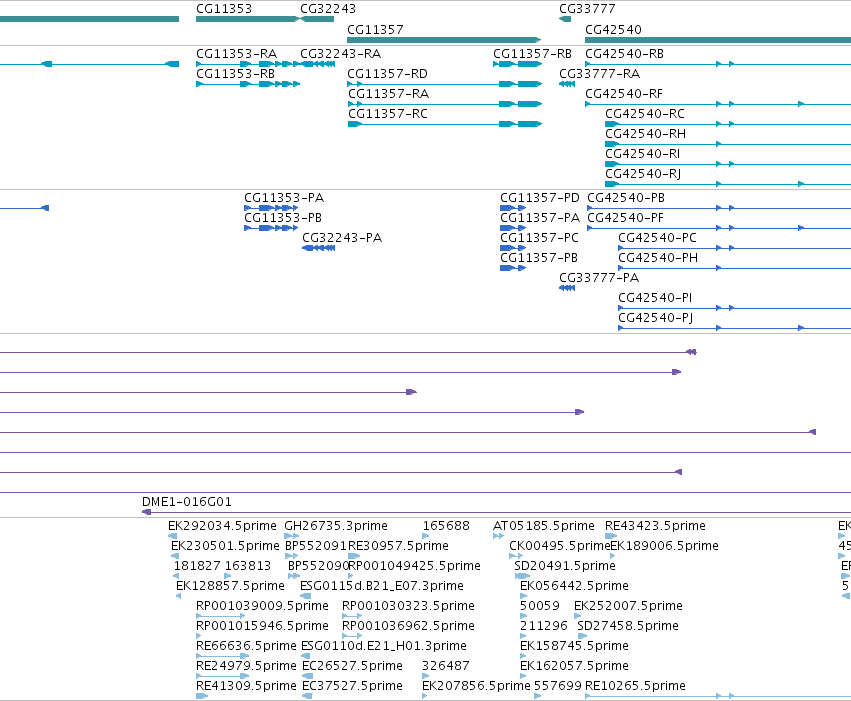
Task: Select transcript CG33777-RA
Action: point(600,74)
